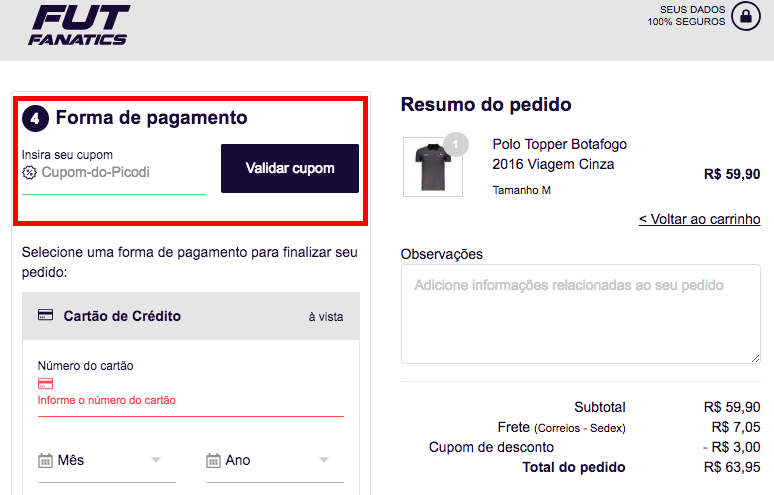
Task: Focus the coupon code input field
Action: pyautogui.click(x=120, y=172)
